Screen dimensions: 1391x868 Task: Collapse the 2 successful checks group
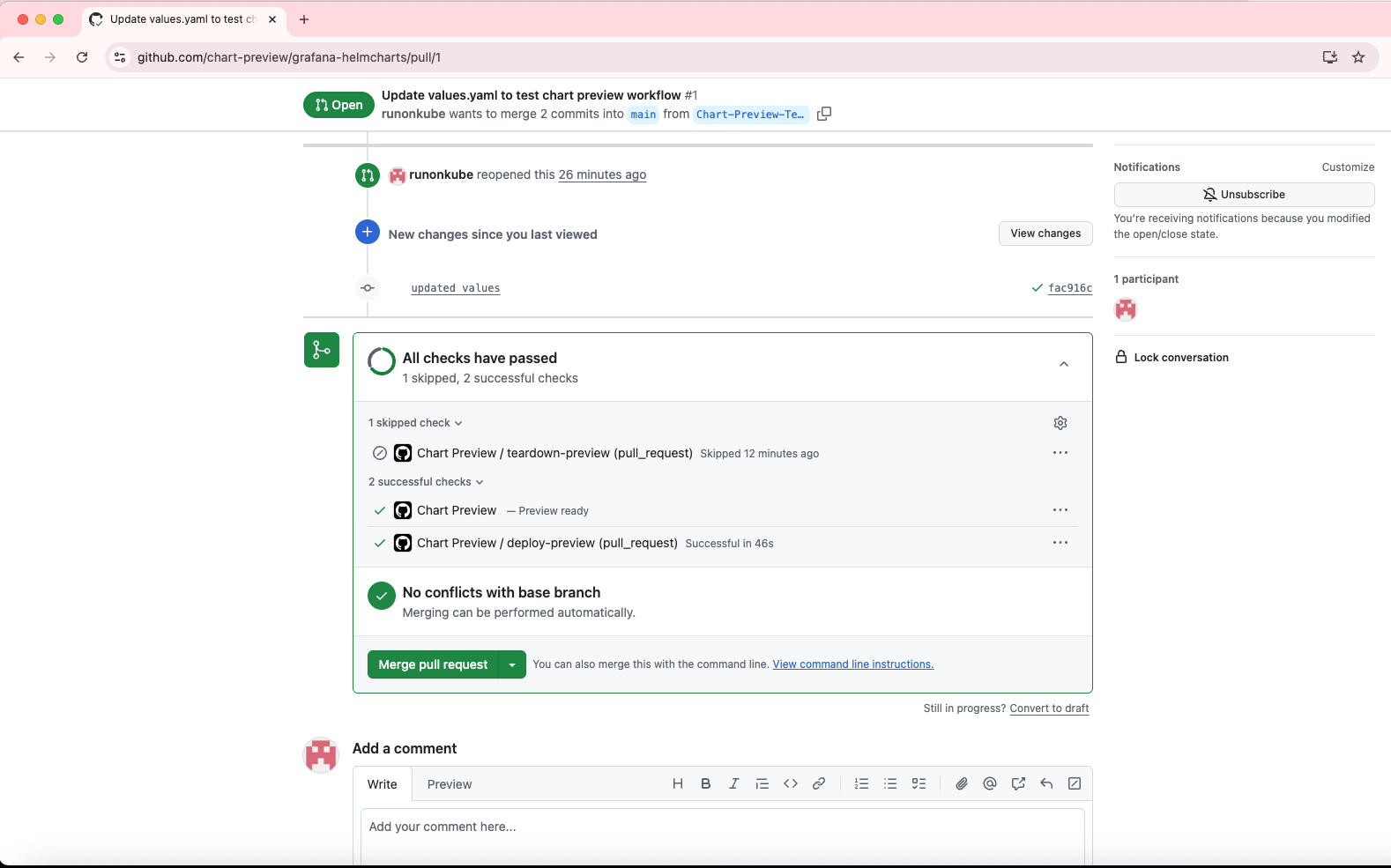pos(426,482)
